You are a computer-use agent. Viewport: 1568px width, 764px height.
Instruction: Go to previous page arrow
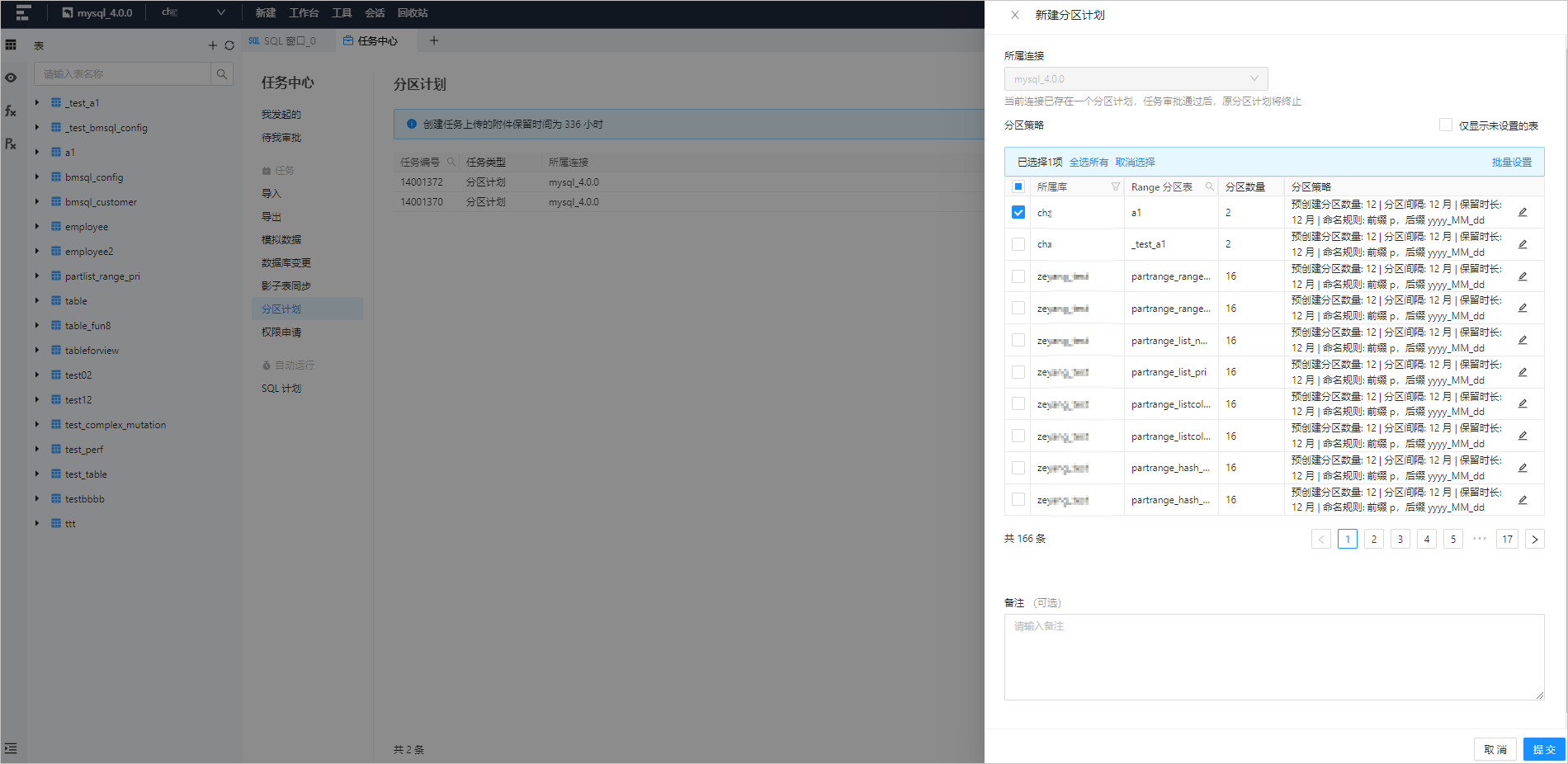click(1321, 540)
